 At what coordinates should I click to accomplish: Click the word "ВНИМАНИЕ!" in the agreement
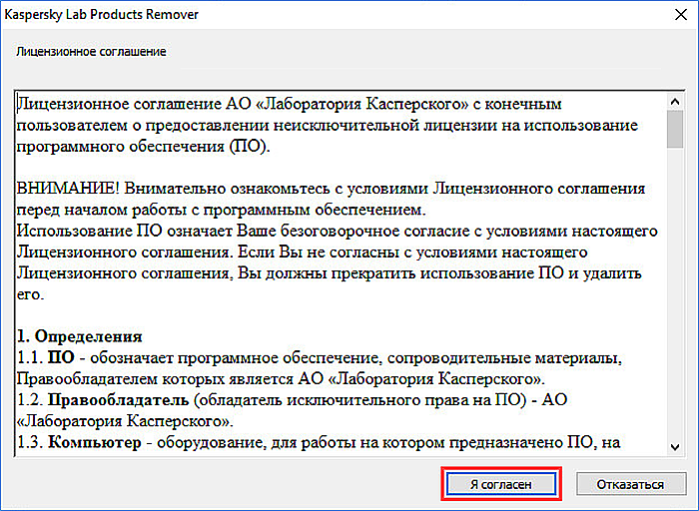pyautogui.click(x=68, y=188)
